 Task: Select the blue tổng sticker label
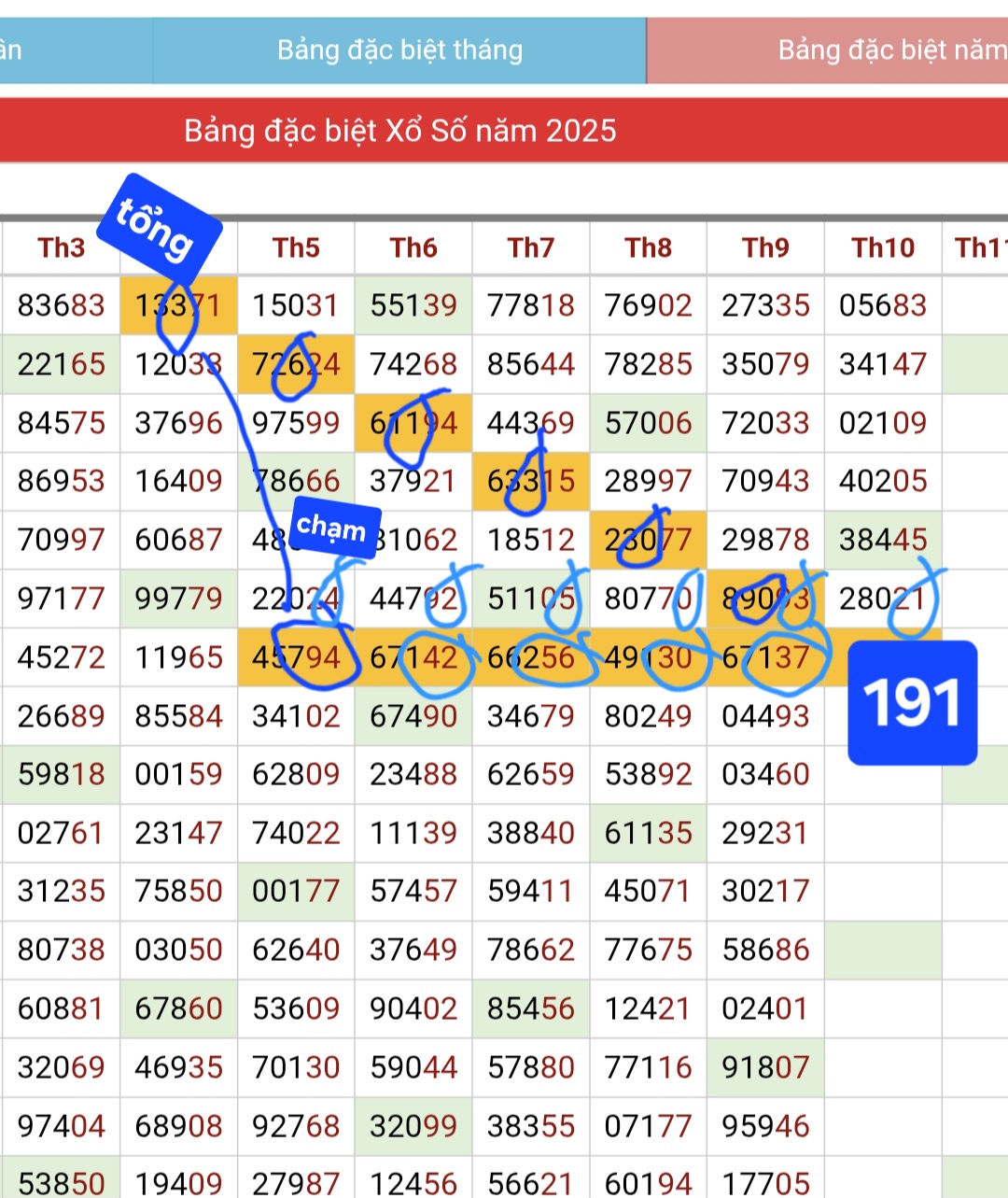(158, 227)
